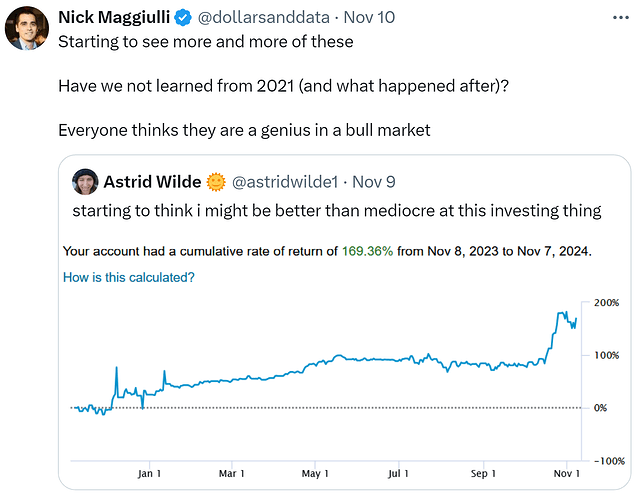Click the May 1 axis tick label
The image size is (635, 500).
[315, 473]
